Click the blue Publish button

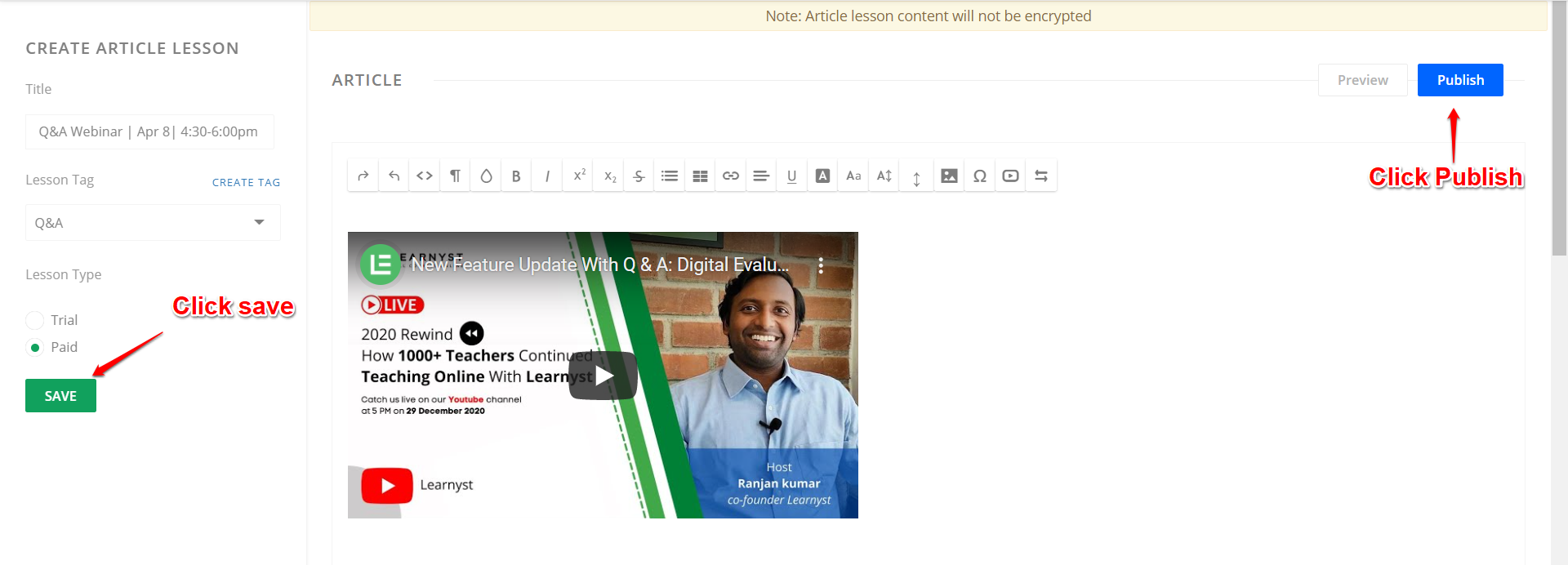point(1460,80)
